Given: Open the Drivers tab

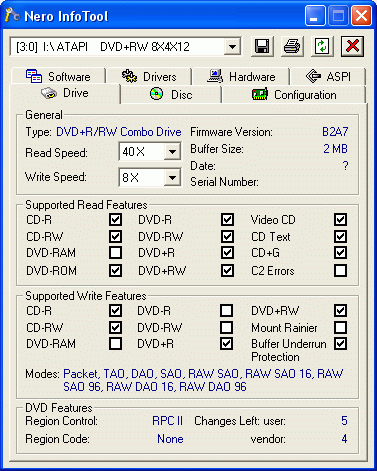Looking at the screenshot, I should tap(149, 77).
